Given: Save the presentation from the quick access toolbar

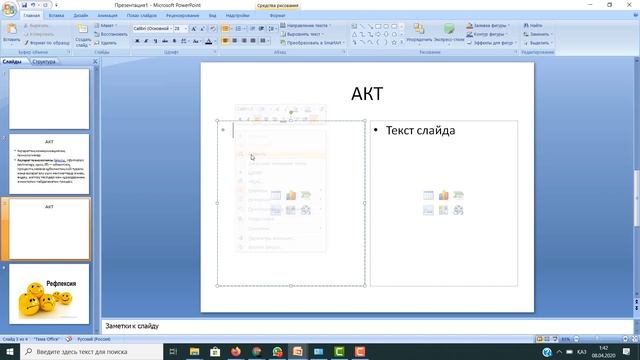Looking at the screenshot, I should click(24, 5).
